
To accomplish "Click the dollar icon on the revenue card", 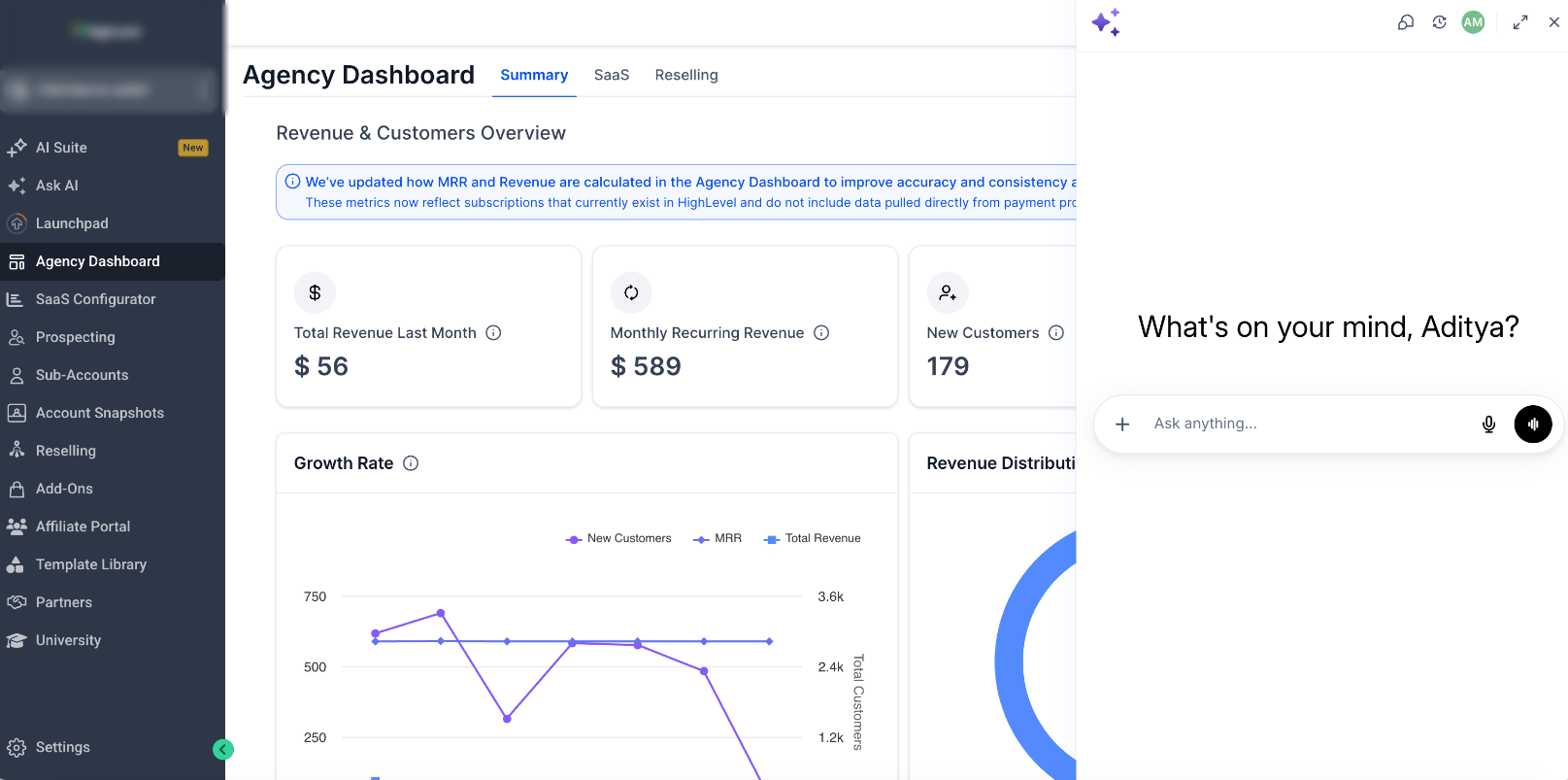I will (x=315, y=292).
